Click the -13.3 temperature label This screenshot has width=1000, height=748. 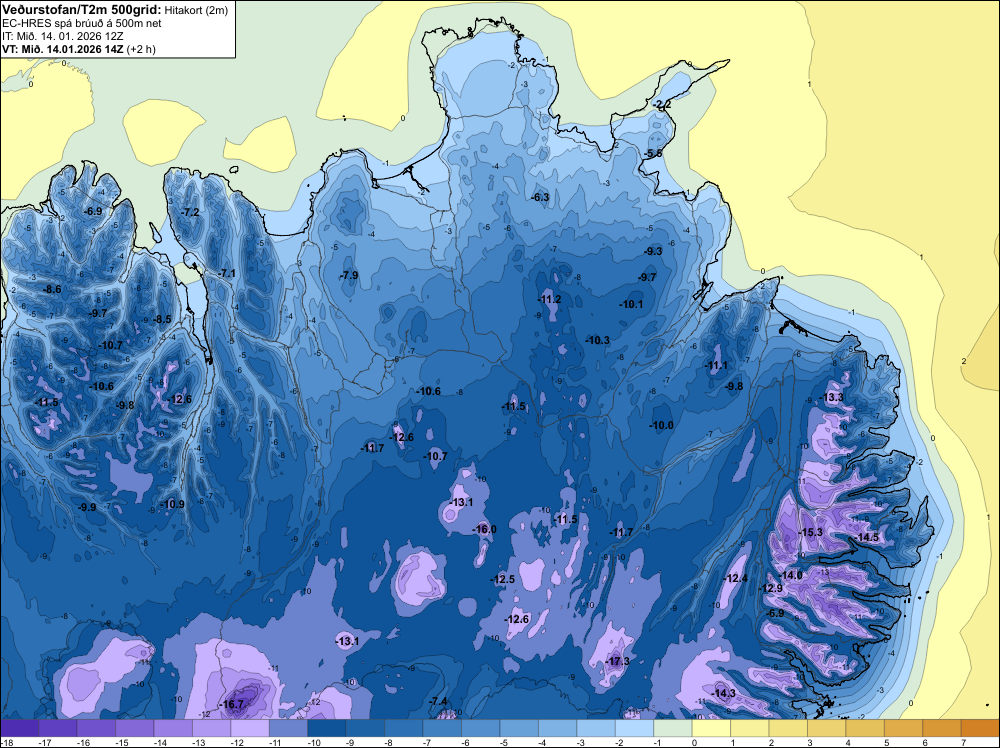[832, 398]
